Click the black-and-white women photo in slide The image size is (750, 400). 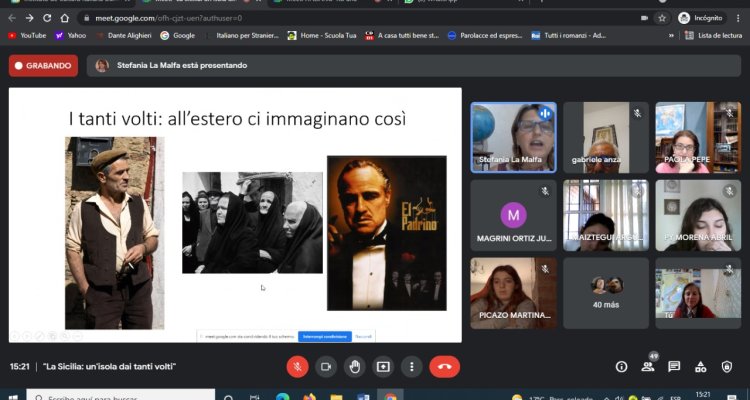253,222
